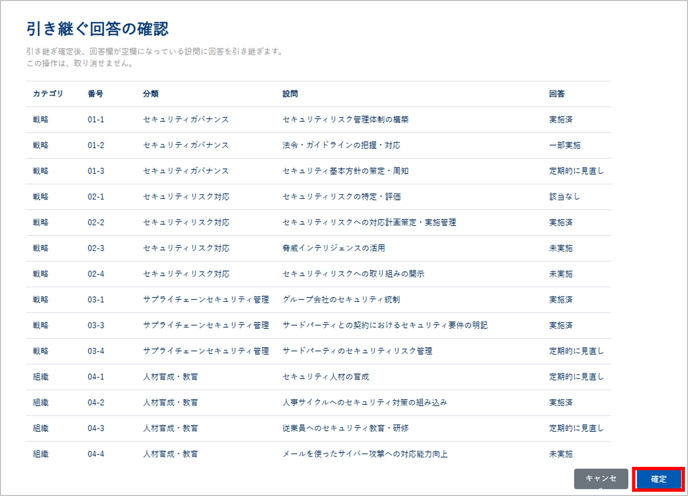Click the 該当なし answer in row 02-1
Screen dimensions: 688x496
pos(564,196)
